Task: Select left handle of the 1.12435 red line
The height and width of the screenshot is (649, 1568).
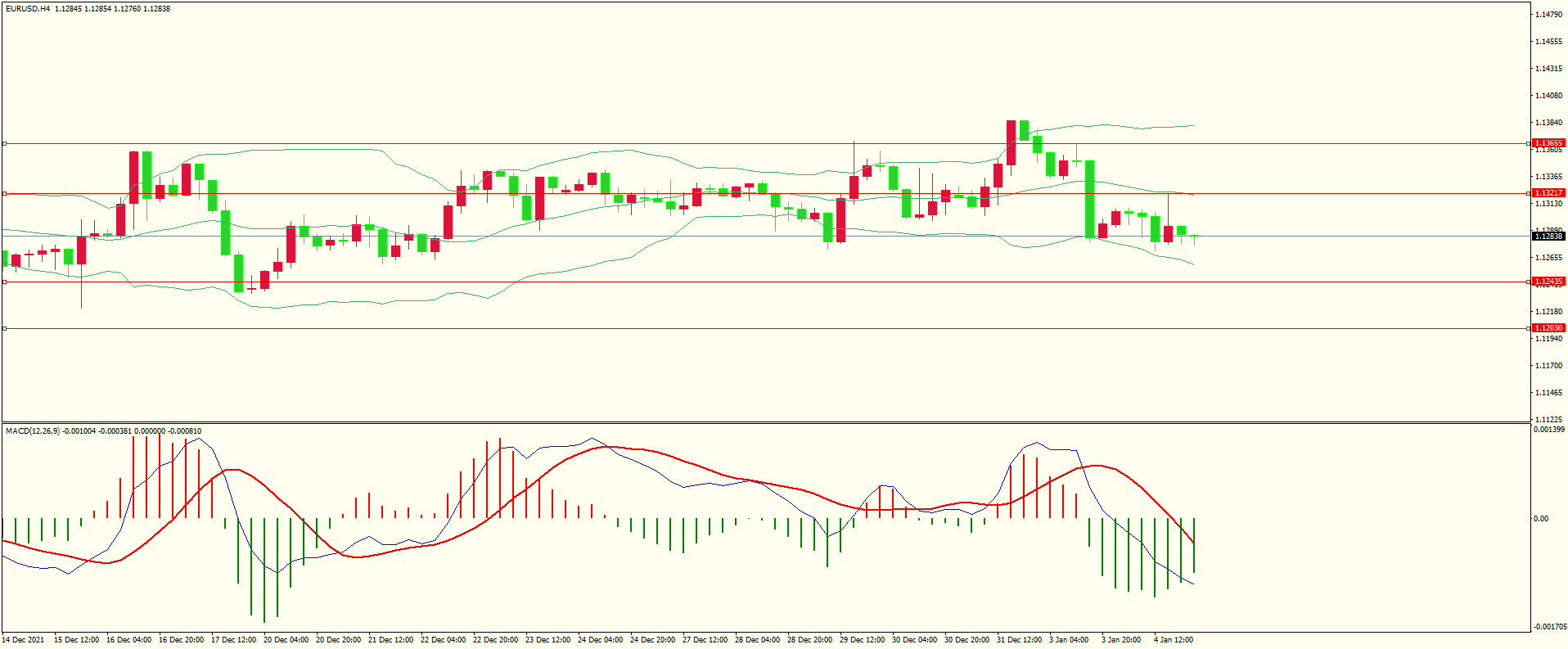Action: [5, 282]
